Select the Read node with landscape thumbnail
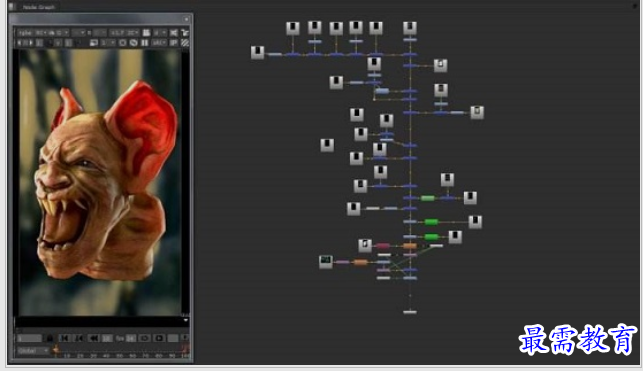The height and width of the screenshot is (371, 643). (x=326, y=262)
